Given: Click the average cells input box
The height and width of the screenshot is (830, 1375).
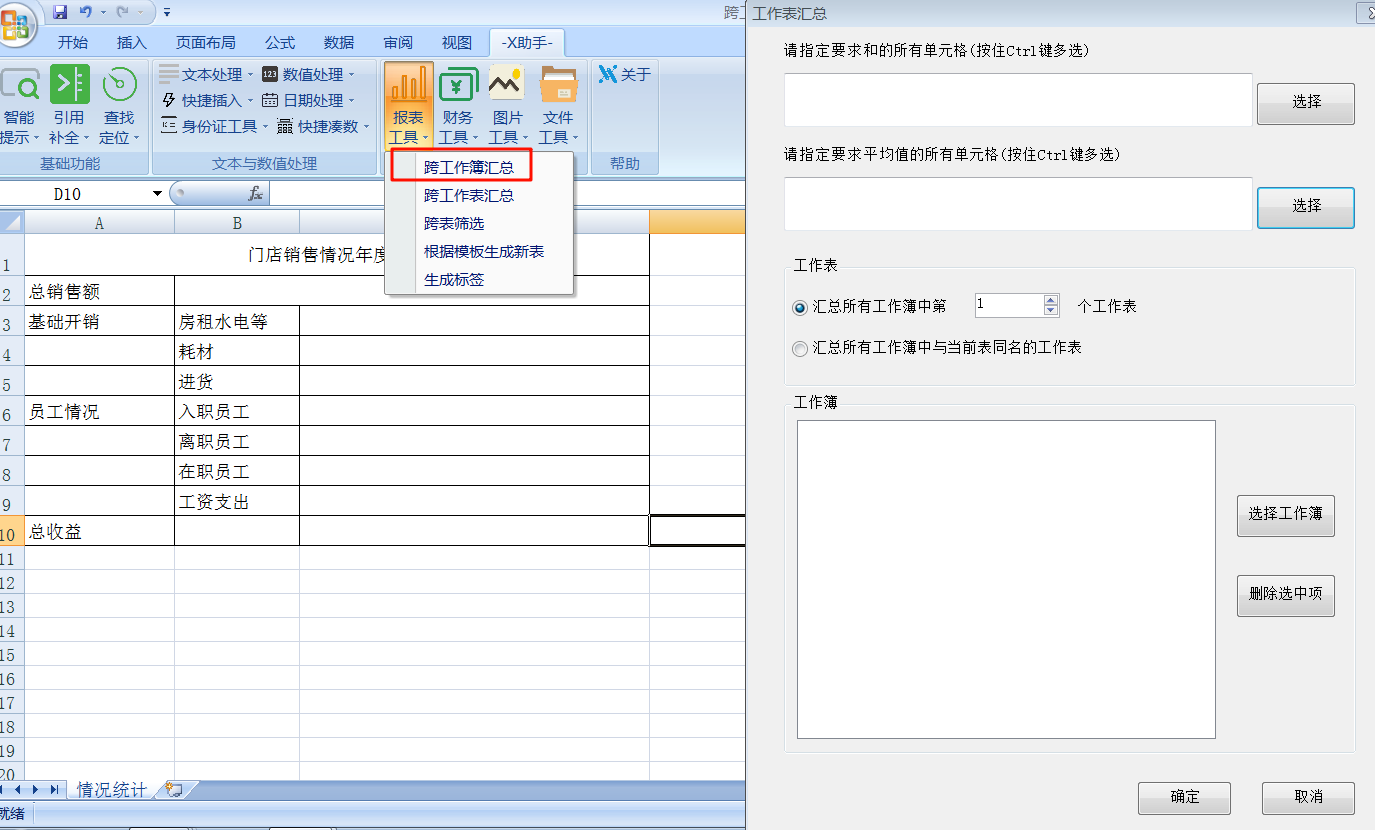Looking at the screenshot, I should [x=1018, y=204].
